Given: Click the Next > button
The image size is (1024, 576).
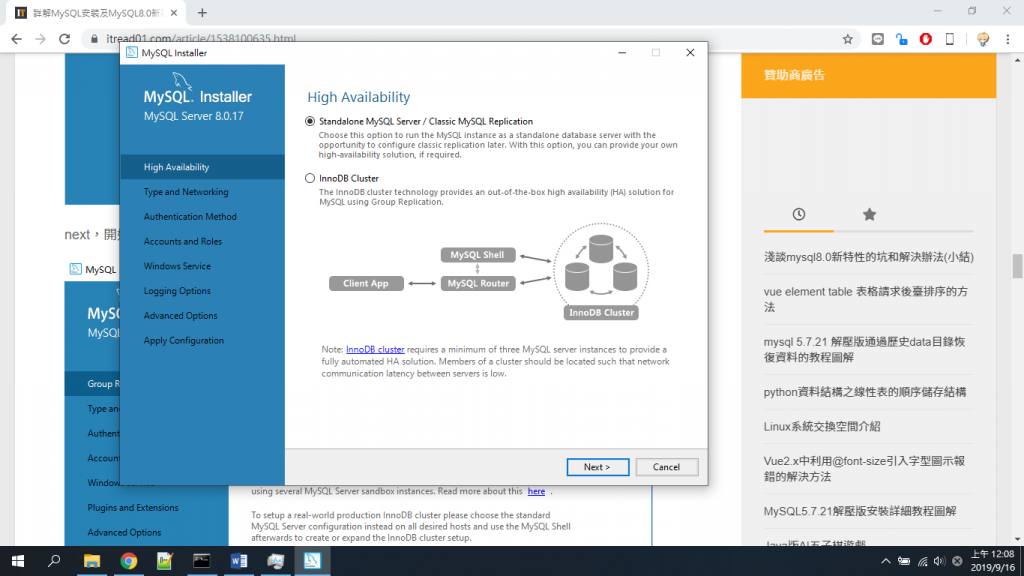Looking at the screenshot, I should pos(598,467).
